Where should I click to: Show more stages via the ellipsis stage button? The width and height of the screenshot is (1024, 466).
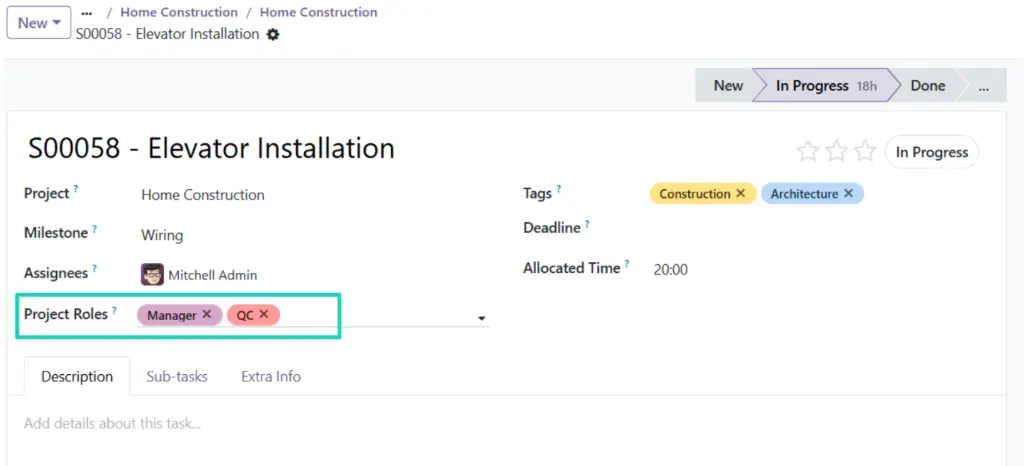(984, 85)
